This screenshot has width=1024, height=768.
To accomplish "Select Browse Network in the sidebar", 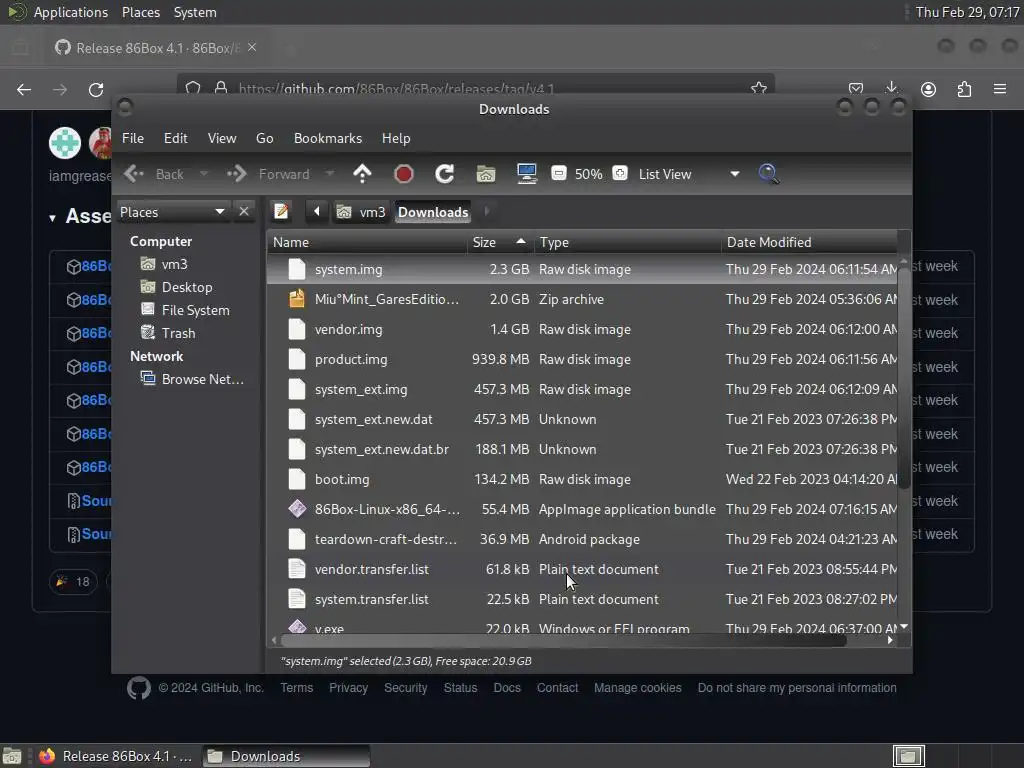I will (202, 379).
